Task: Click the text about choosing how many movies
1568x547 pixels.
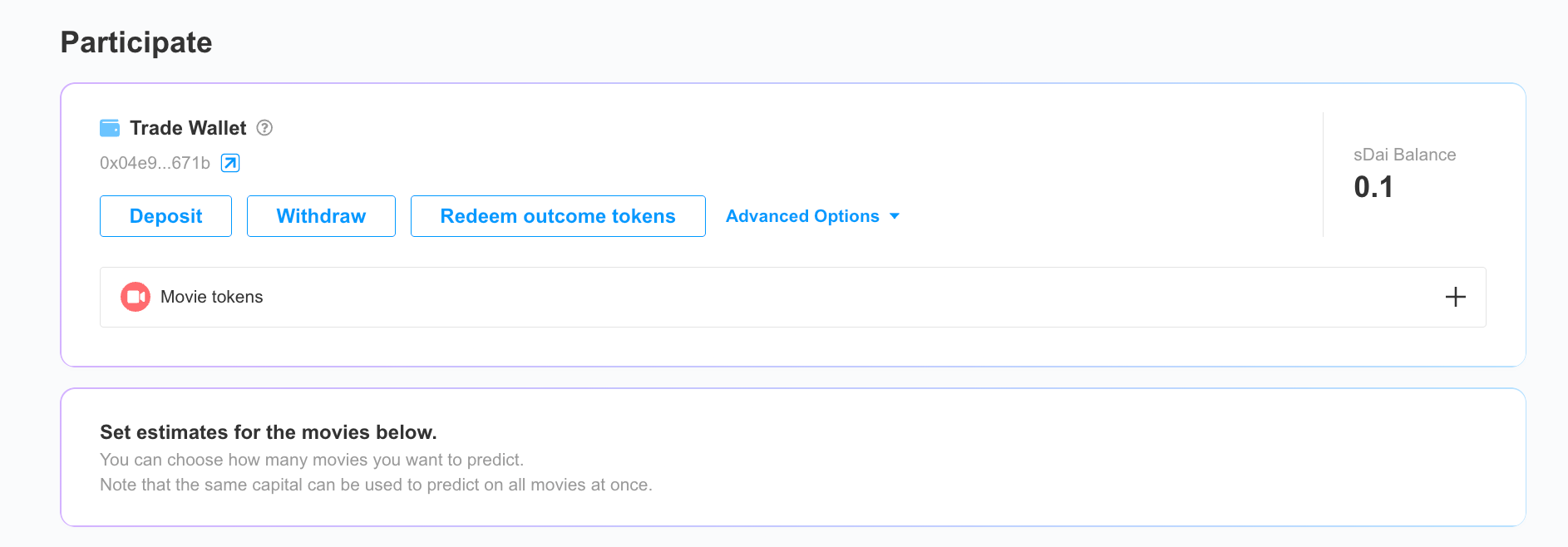Action: (312, 460)
